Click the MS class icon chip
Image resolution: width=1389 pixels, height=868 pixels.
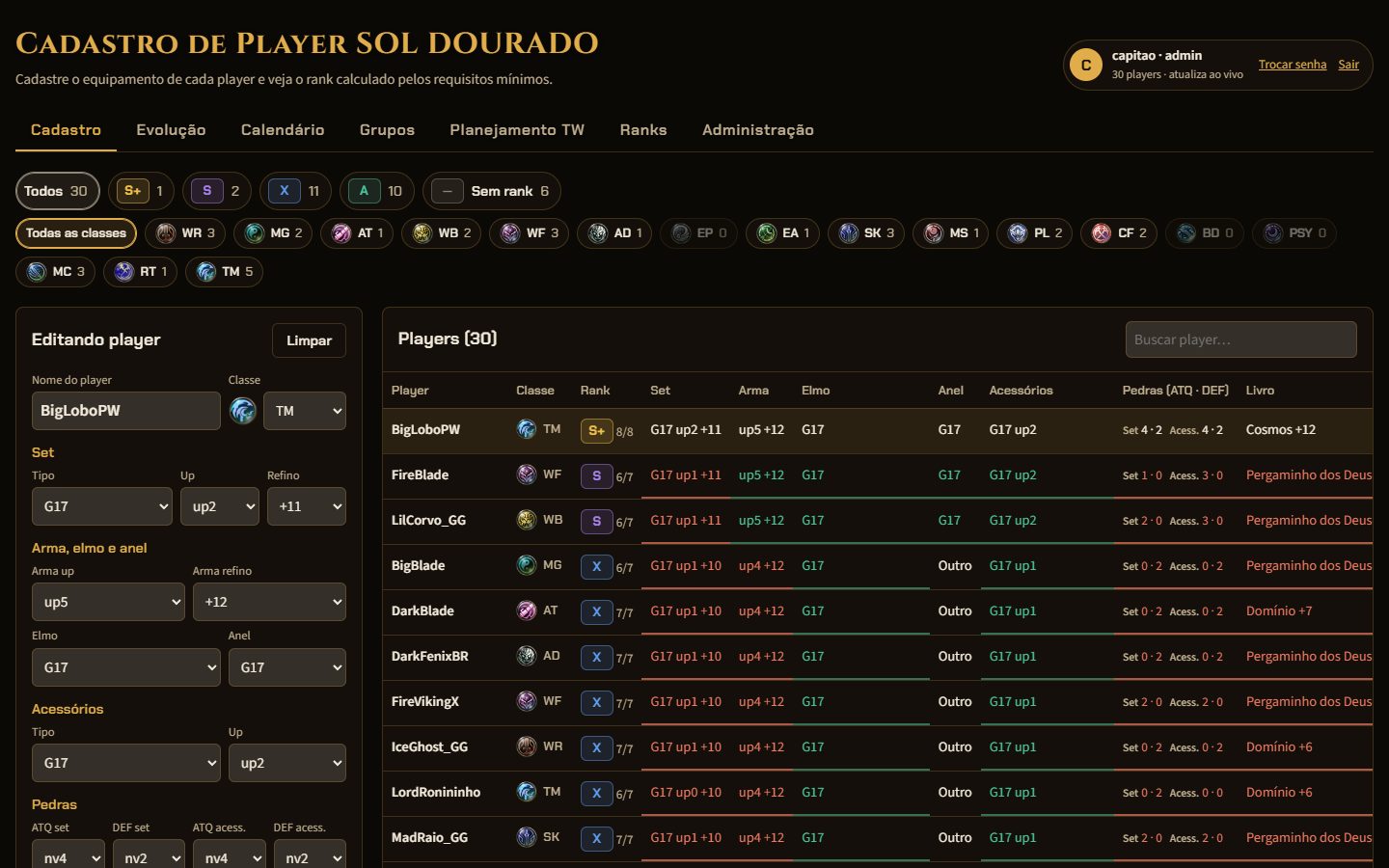point(951,233)
